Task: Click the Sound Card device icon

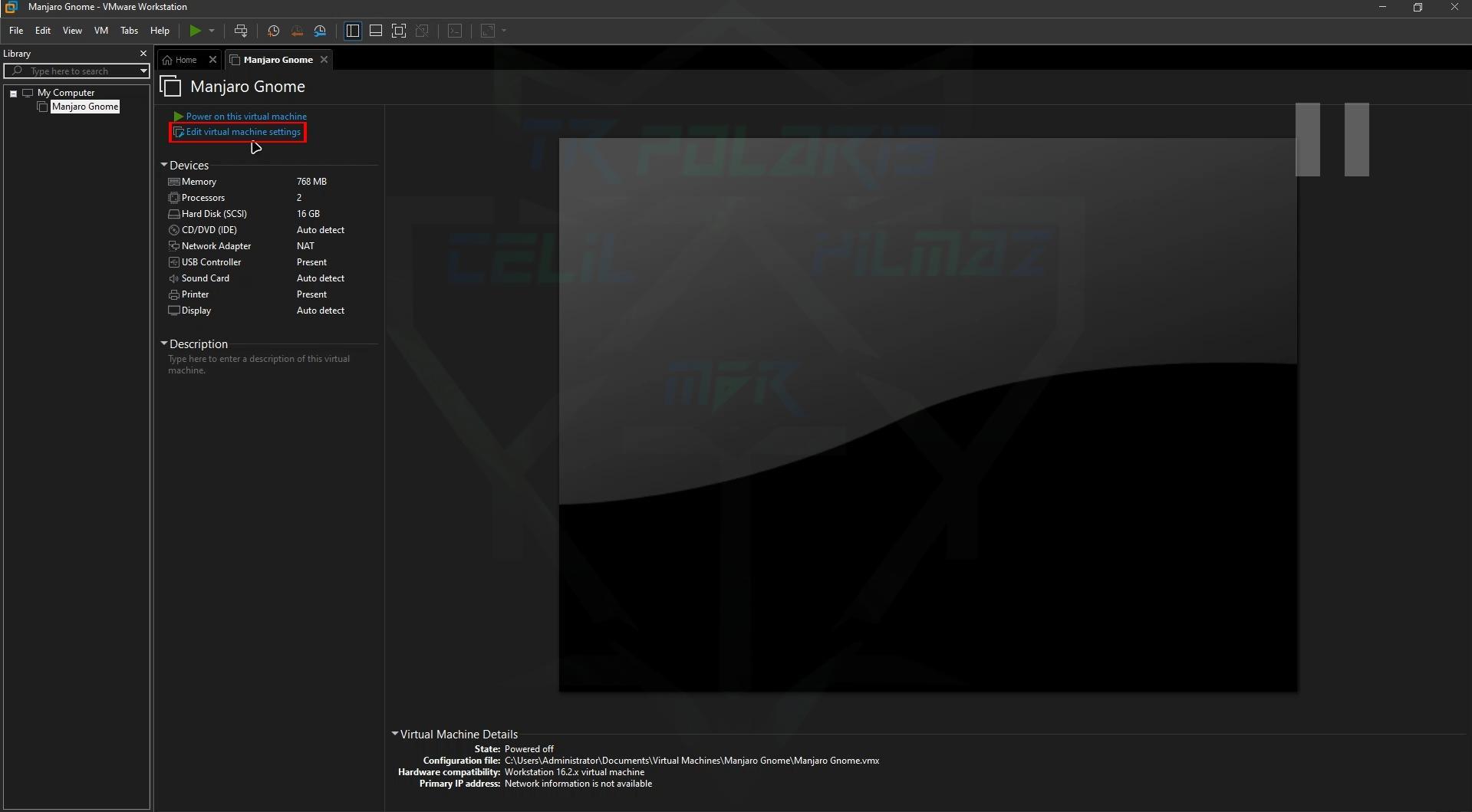Action: [x=174, y=278]
